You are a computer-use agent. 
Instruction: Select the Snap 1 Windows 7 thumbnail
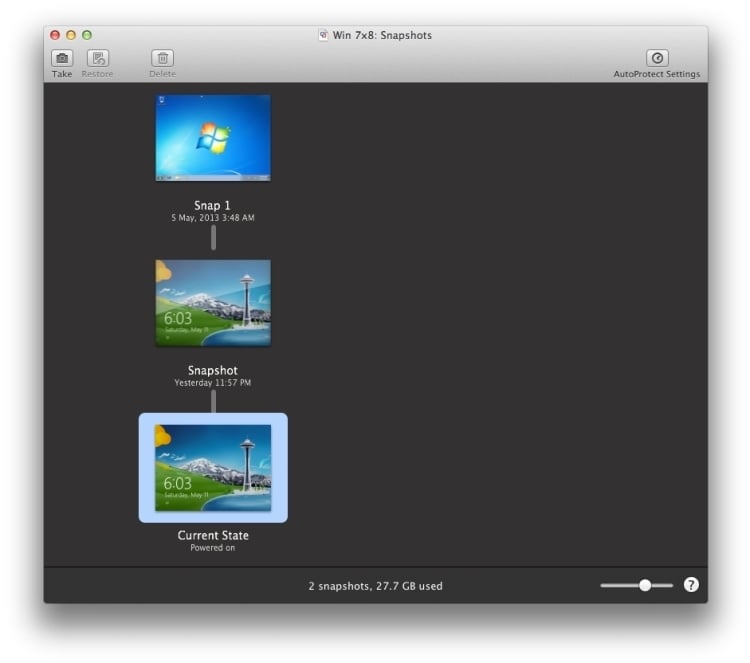(213, 138)
